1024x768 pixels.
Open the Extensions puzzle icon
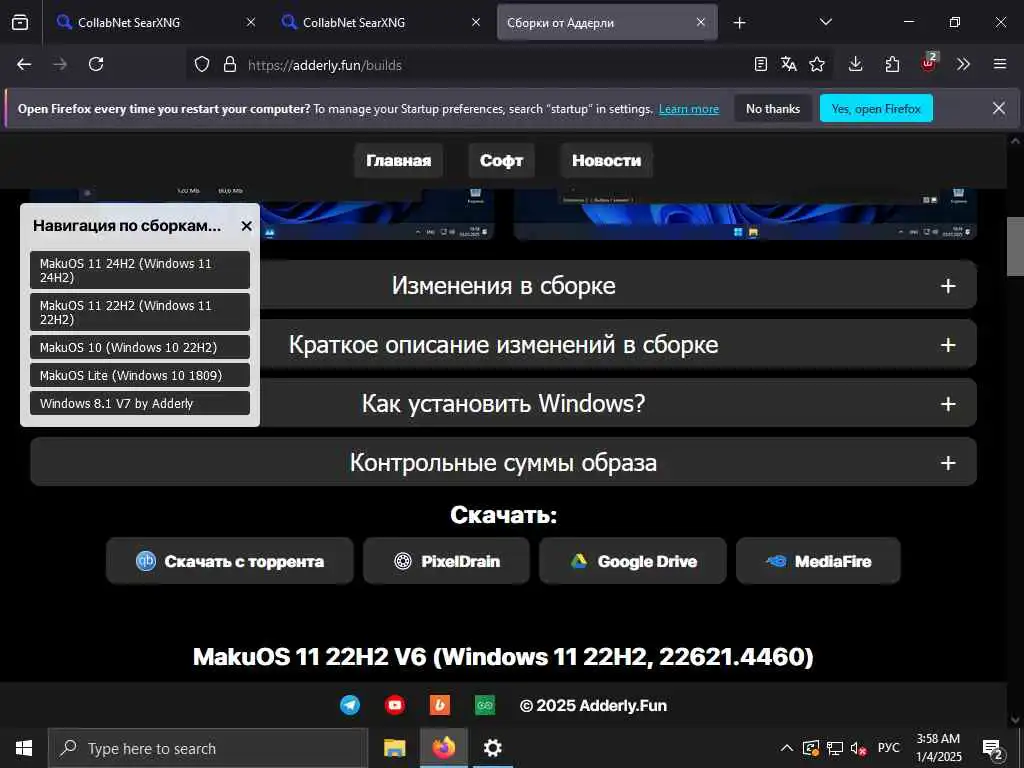coord(892,64)
